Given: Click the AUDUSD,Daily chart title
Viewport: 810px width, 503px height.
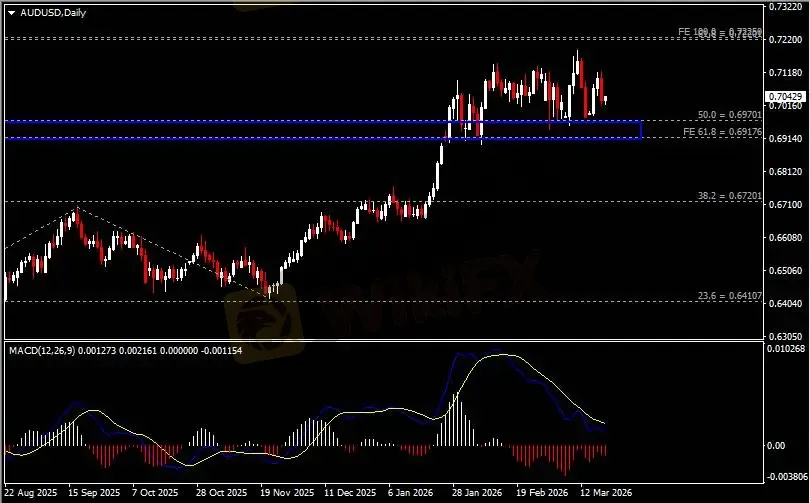Looking at the screenshot, I should 53,13.
